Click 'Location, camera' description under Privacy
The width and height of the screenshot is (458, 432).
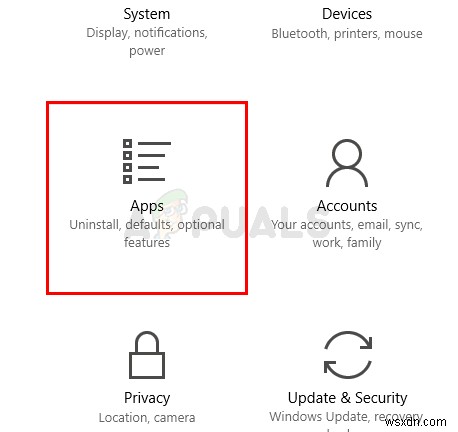click(147, 418)
